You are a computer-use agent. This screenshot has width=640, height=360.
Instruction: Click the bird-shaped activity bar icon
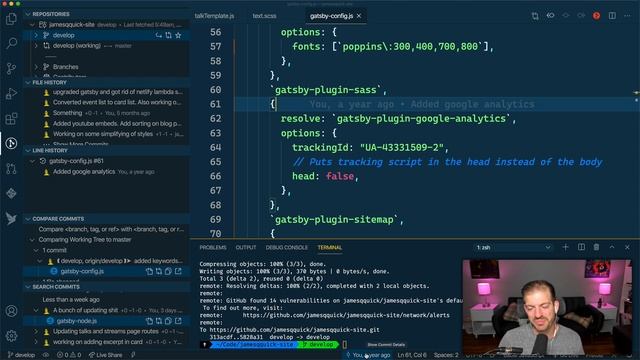tap(11, 218)
